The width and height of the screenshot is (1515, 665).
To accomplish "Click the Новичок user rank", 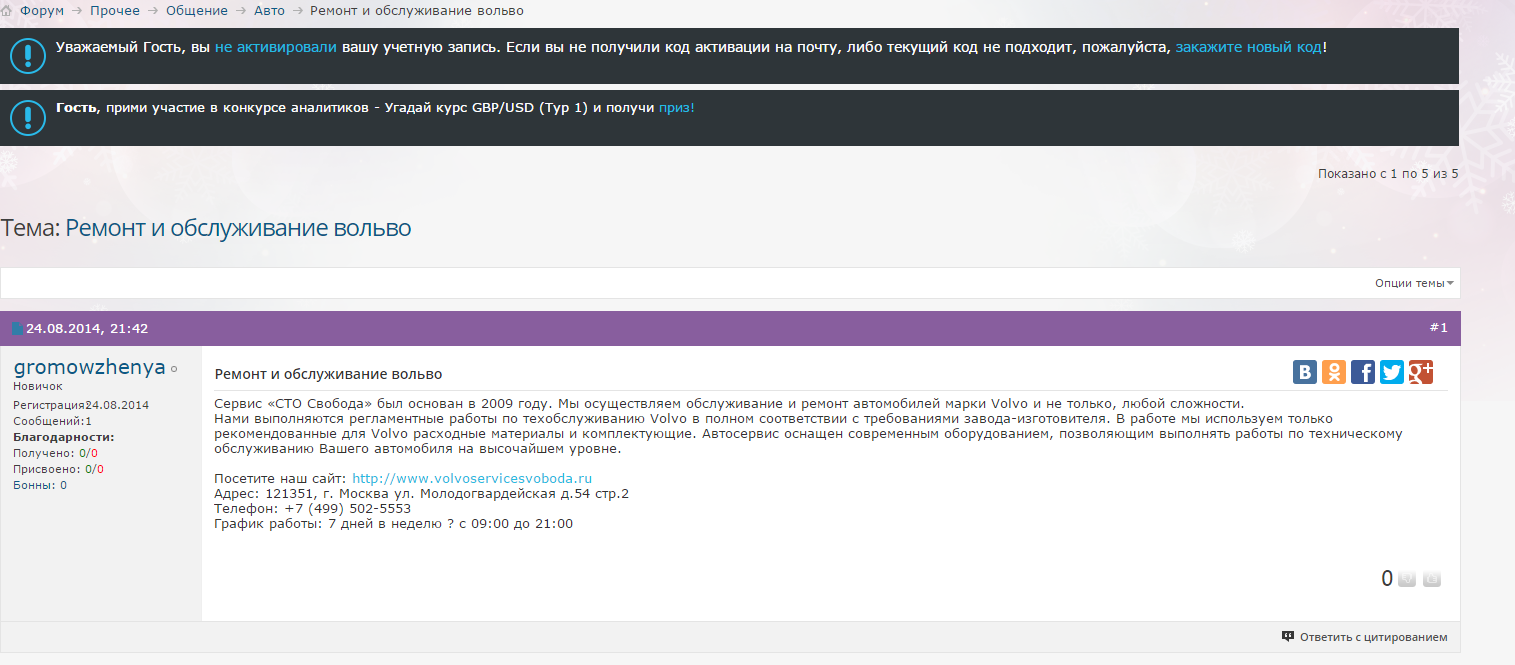I will (x=38, y=386).
